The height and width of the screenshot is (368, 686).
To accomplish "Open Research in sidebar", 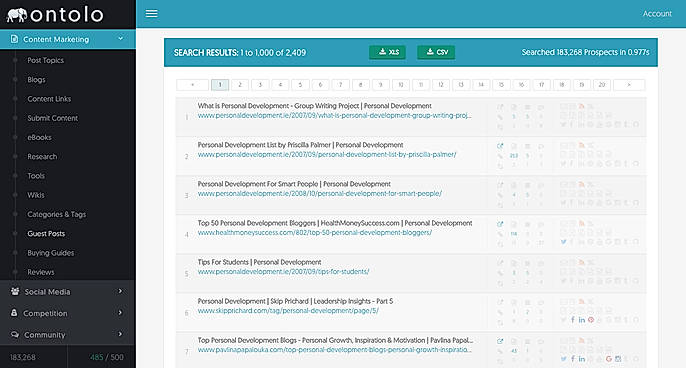I will 42,157.
